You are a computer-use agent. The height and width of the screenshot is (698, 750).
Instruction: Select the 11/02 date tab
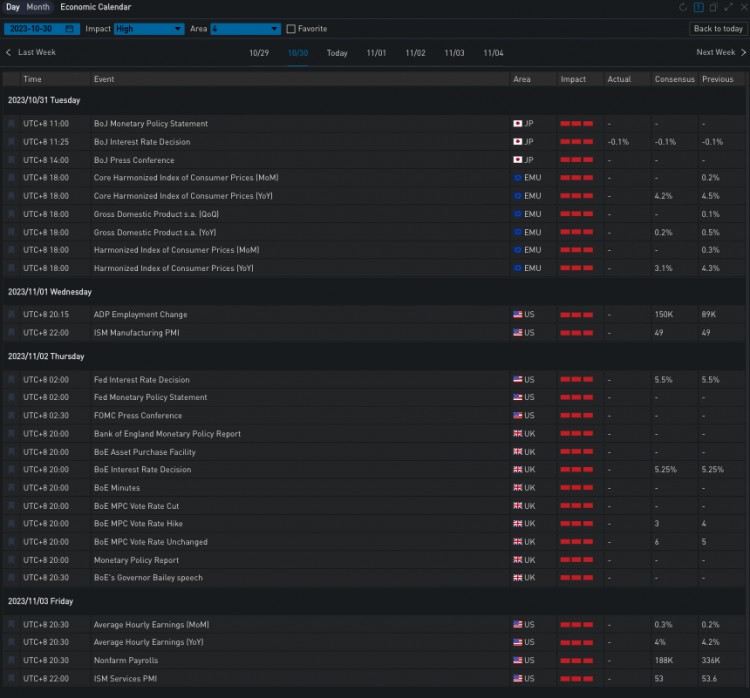tap(415, 52)
